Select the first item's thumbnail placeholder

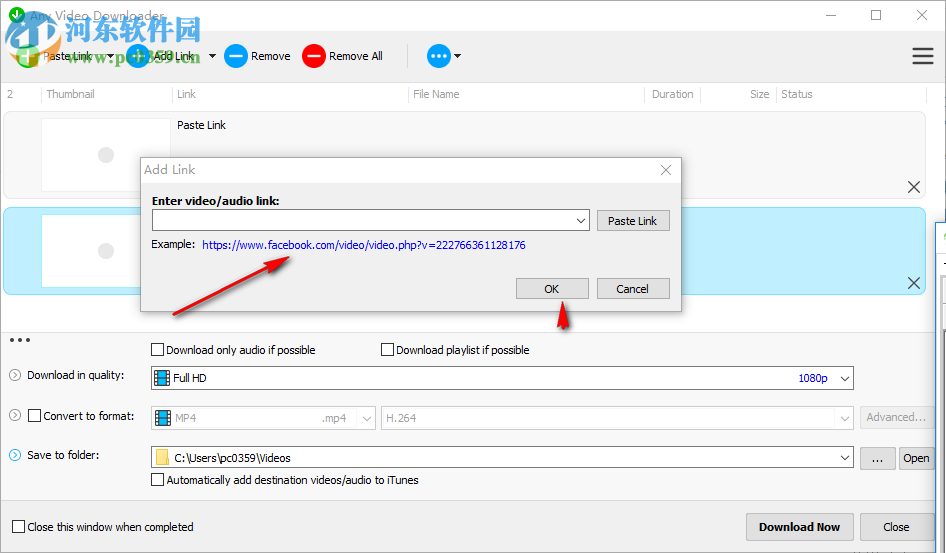[106, 155]
